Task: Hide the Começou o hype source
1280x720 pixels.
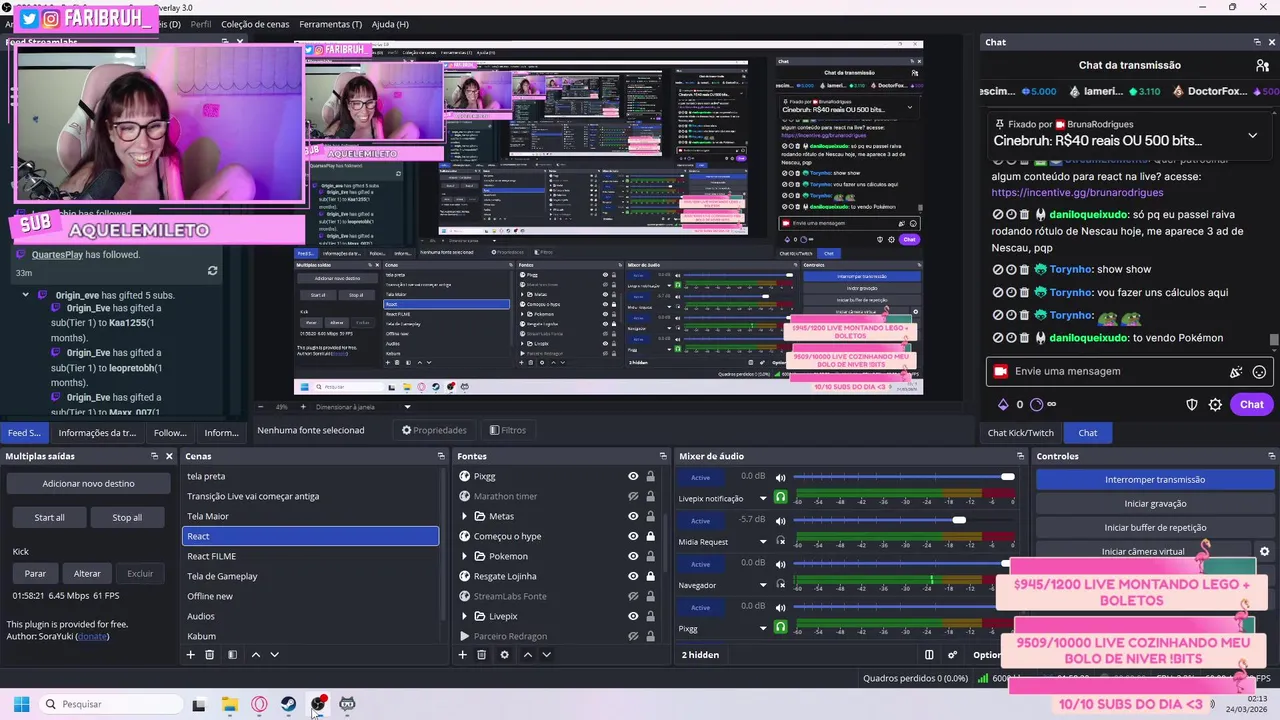Action: click(x=633, y=536)
